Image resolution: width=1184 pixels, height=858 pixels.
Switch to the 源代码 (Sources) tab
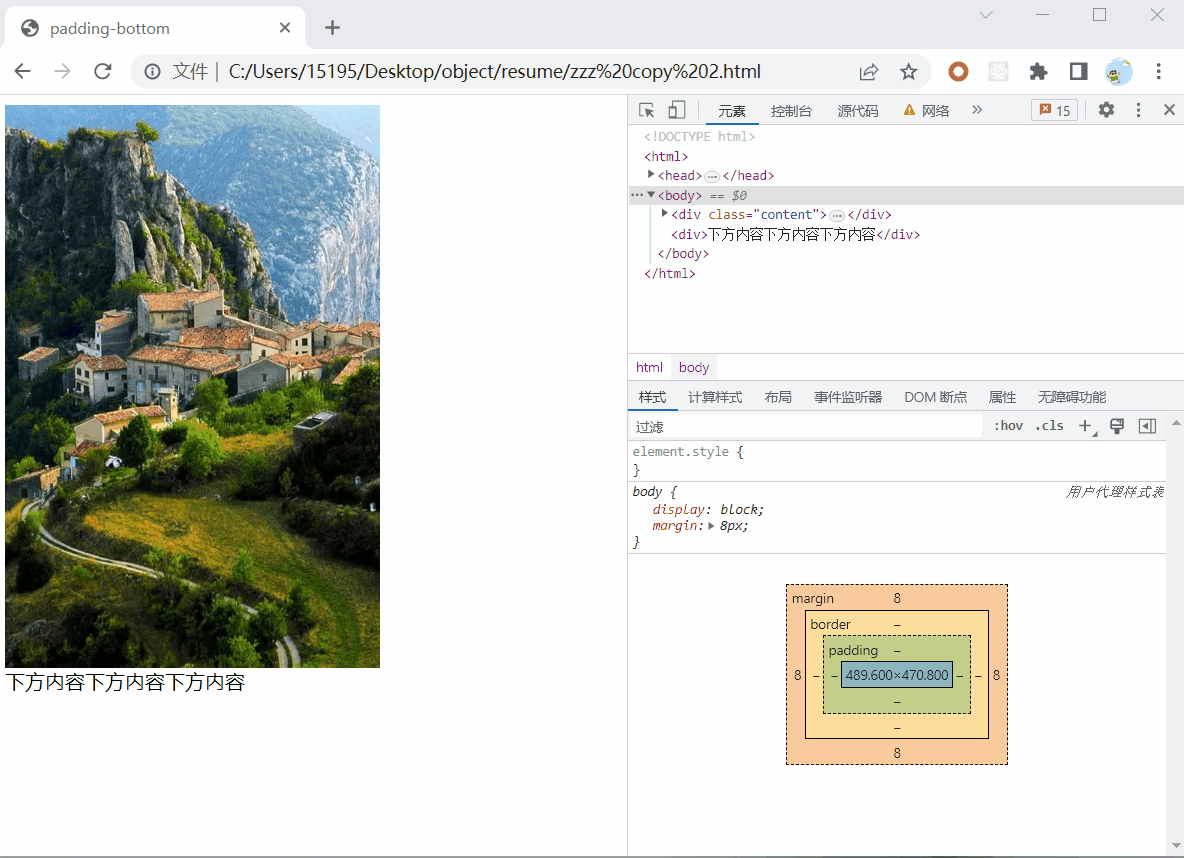[857, 111]
